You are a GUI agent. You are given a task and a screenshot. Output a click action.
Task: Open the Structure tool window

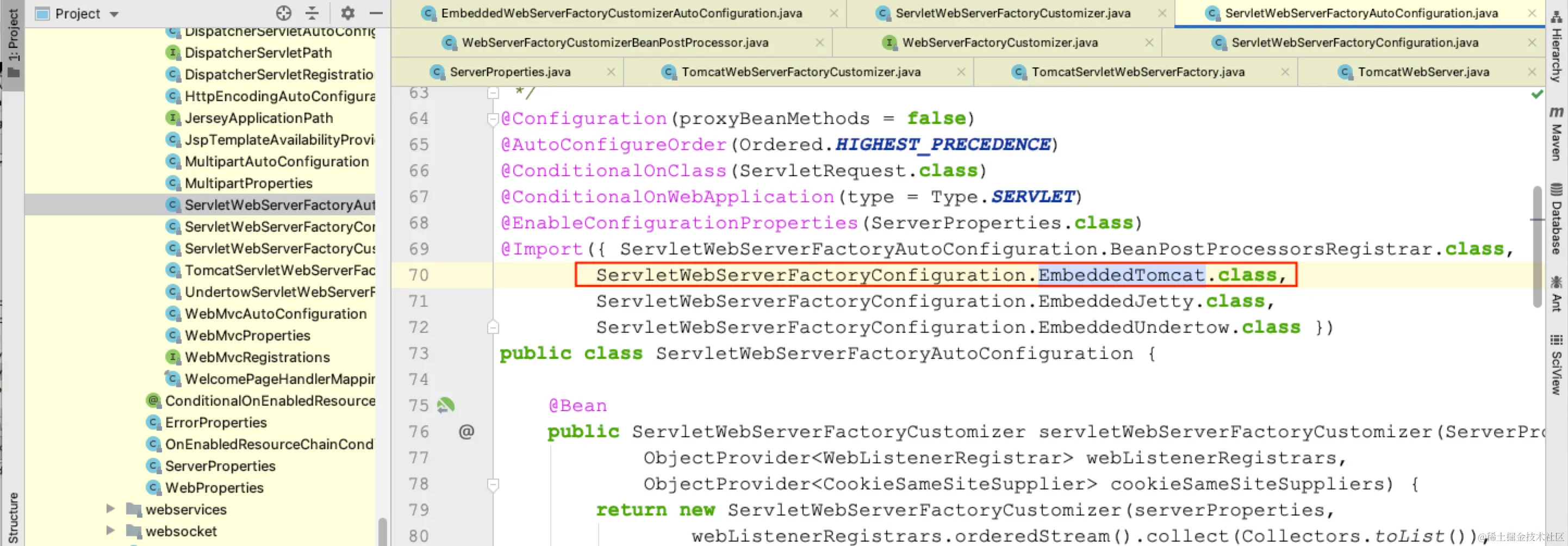[13, 517]
